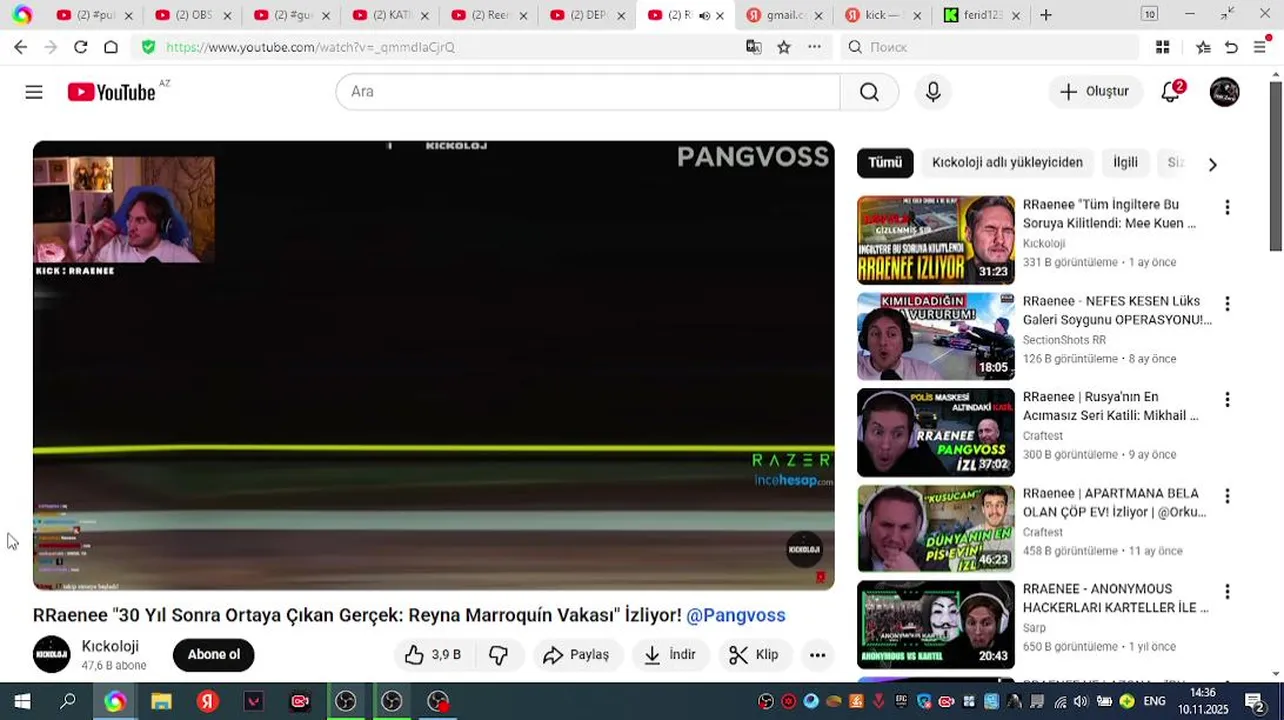This screenshot has width=1284, height=720.
Task: Like the video with thumbs up
Action: pos(432,655)
